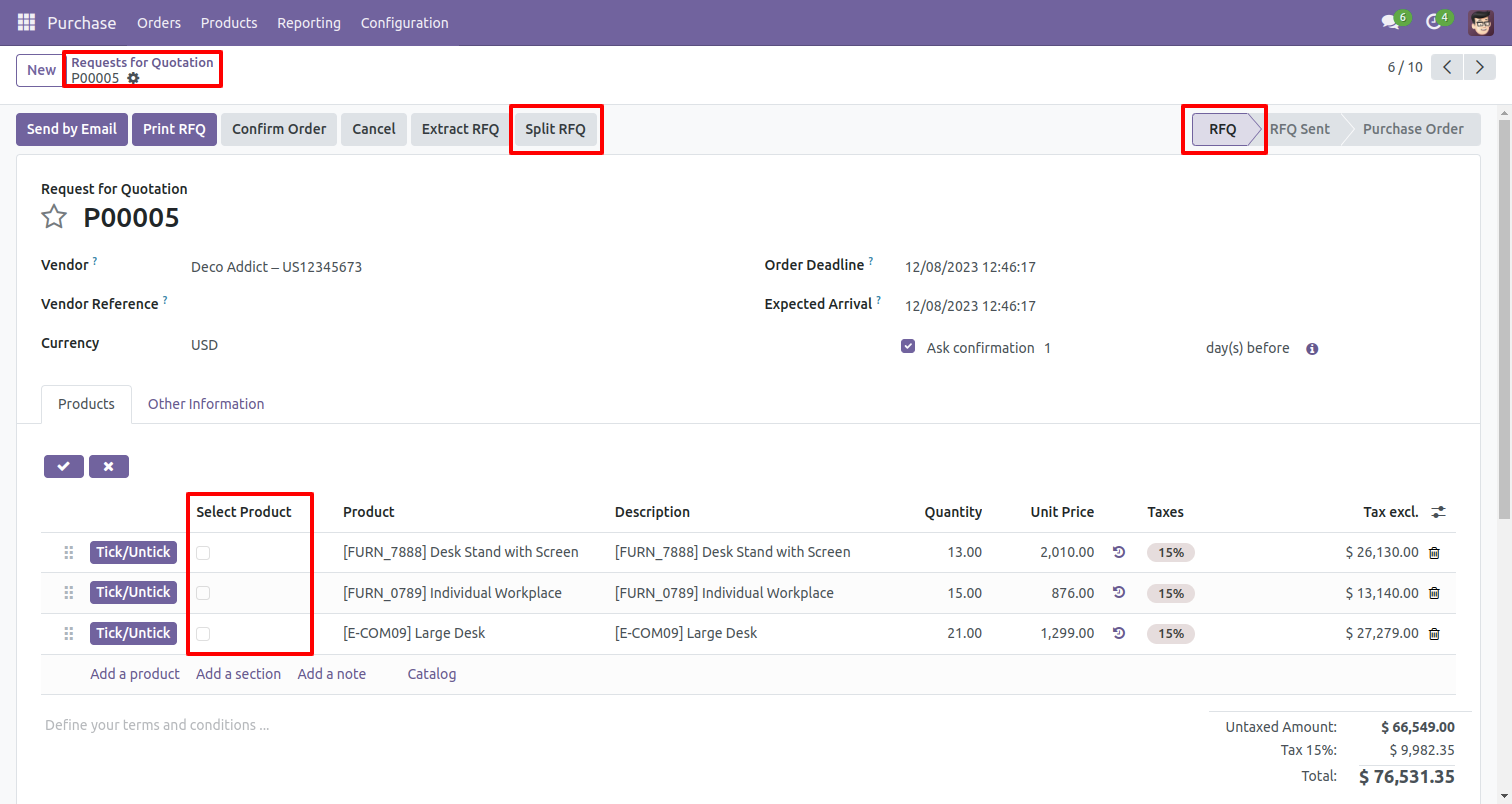Tick Select Product checkbox for Desk Stand
Image resolution: width=1512 pixels, height=804 pixels.
pos(203,552)
